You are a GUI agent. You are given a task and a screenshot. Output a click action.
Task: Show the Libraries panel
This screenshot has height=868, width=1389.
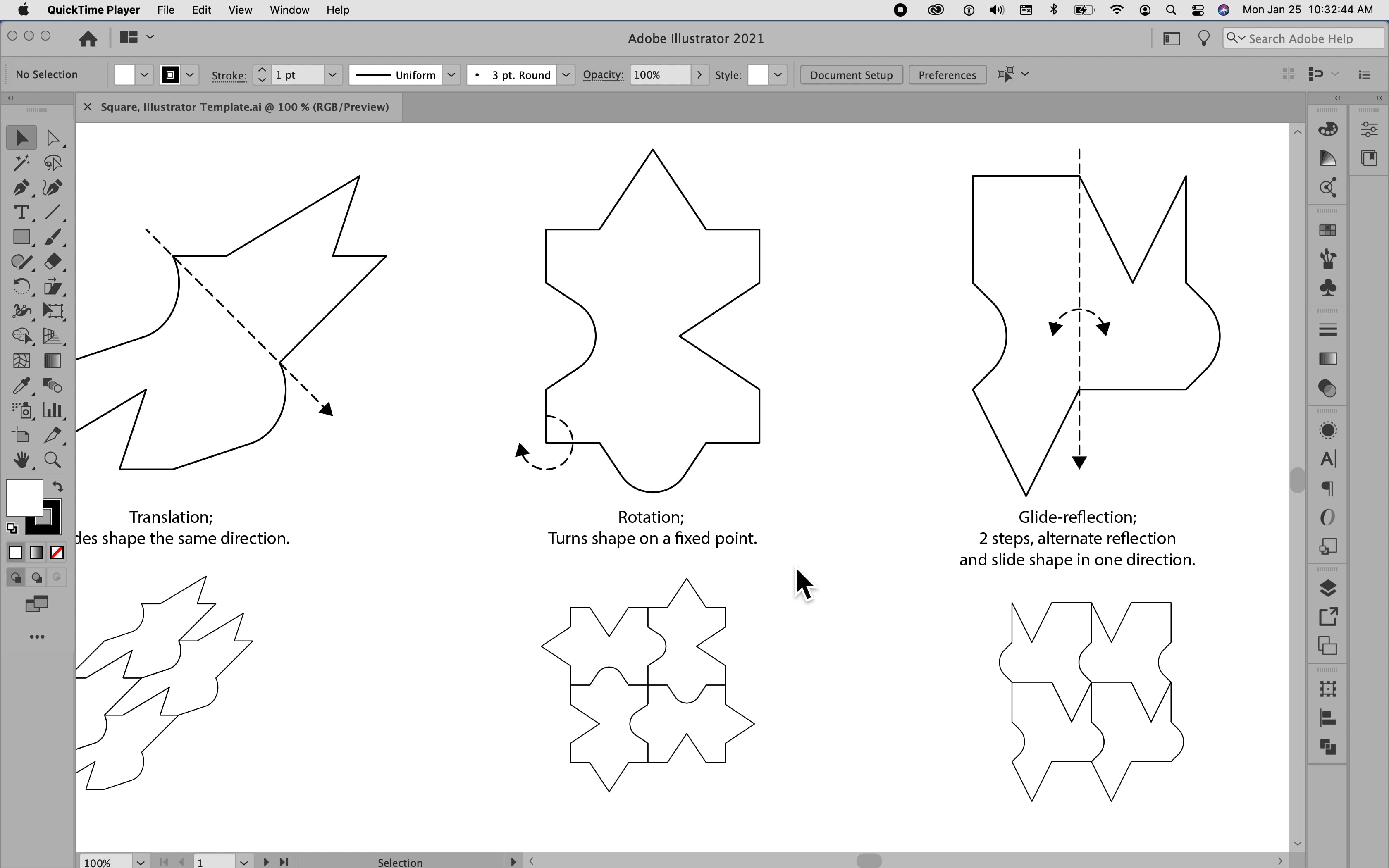pyautogui.click(x=1370, y=158)
